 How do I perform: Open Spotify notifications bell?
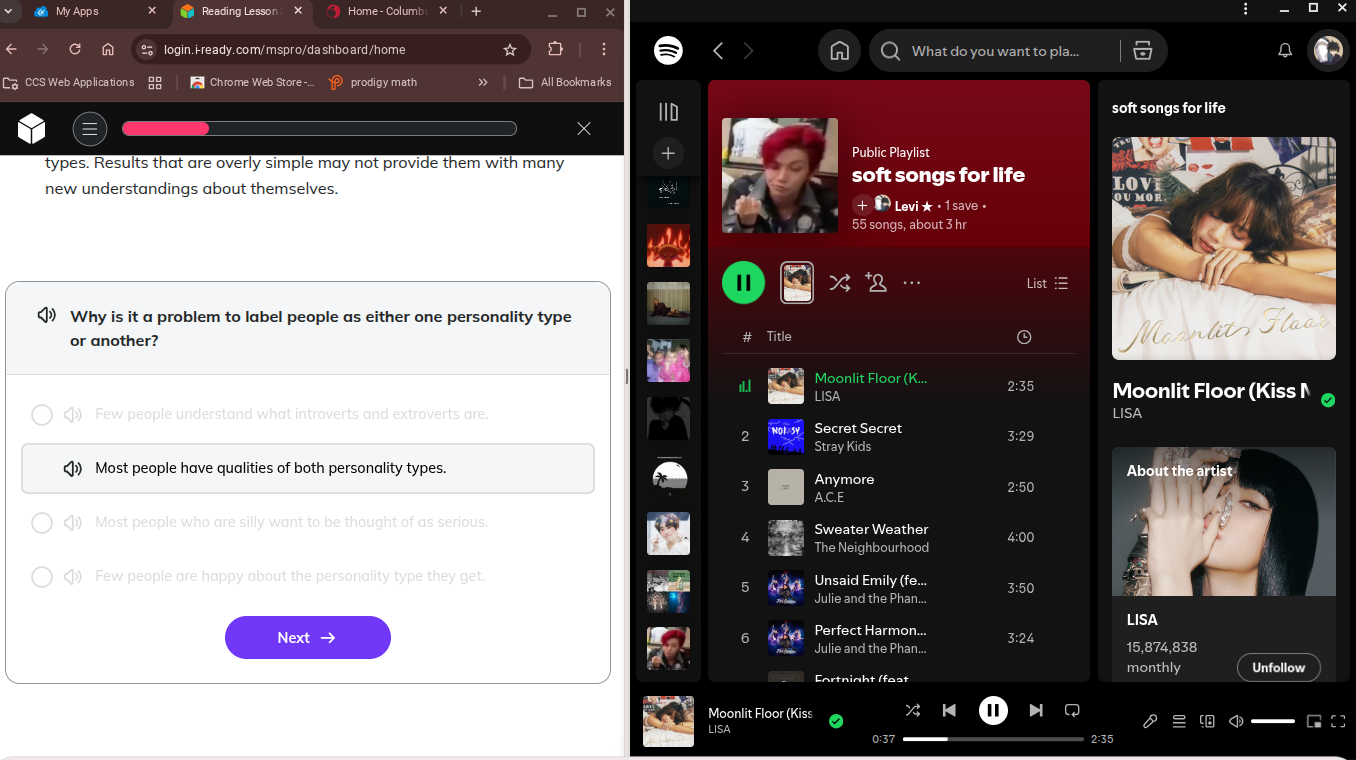[1285, 51]
